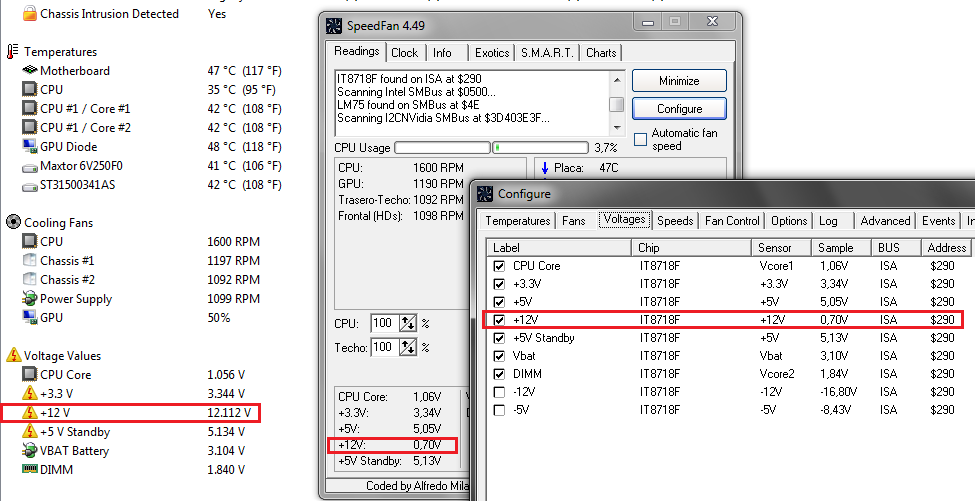Uncheck the +5V Standby checkbox
The height and width of the screenshot is (501, 975).
pyautogui.click(x=499, y=338)
